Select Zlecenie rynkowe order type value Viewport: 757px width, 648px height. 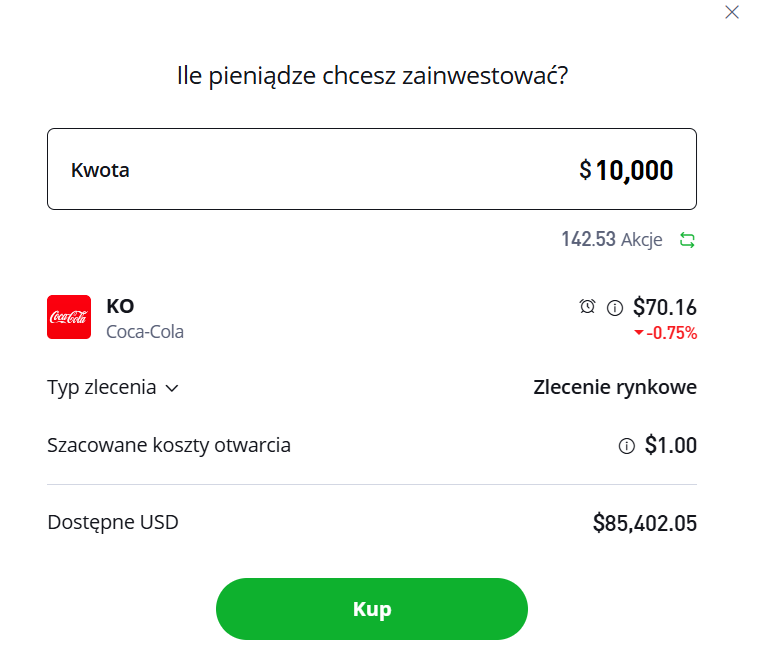click(x=615, y=387)
